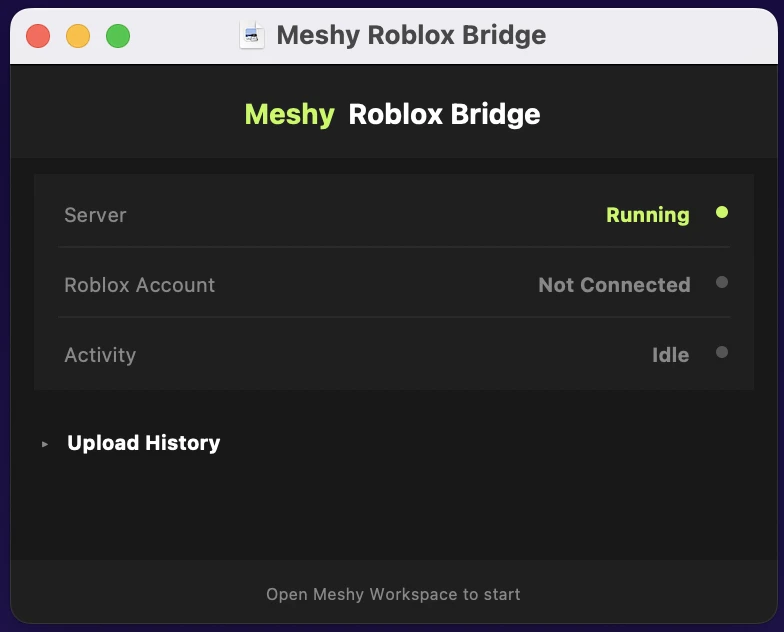Select the Roblox Account row label
784x632 pixels.
point(139,285)
